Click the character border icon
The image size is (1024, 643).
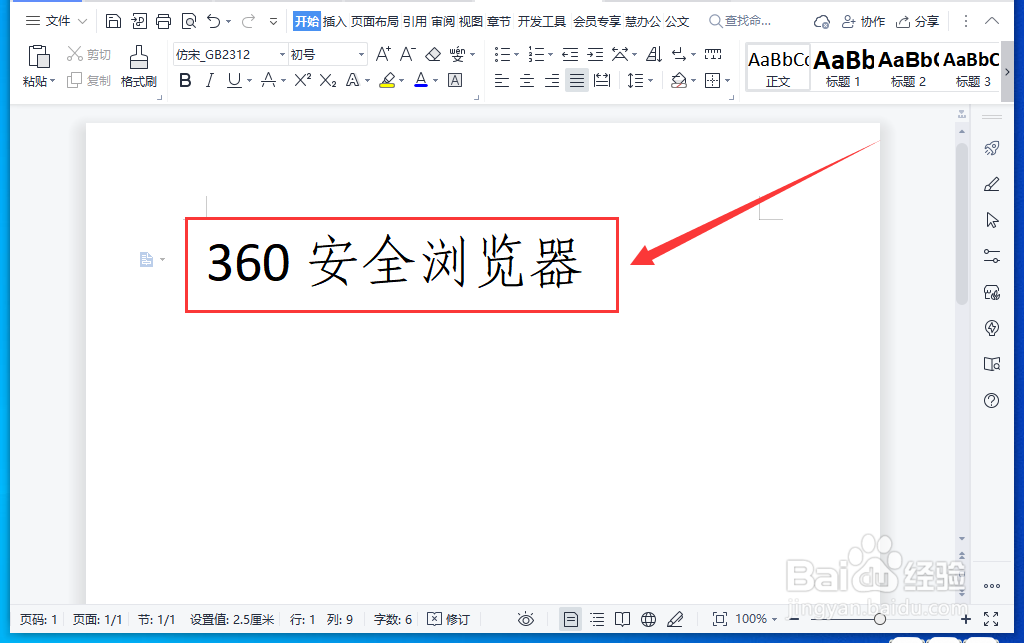coord(455,80)
